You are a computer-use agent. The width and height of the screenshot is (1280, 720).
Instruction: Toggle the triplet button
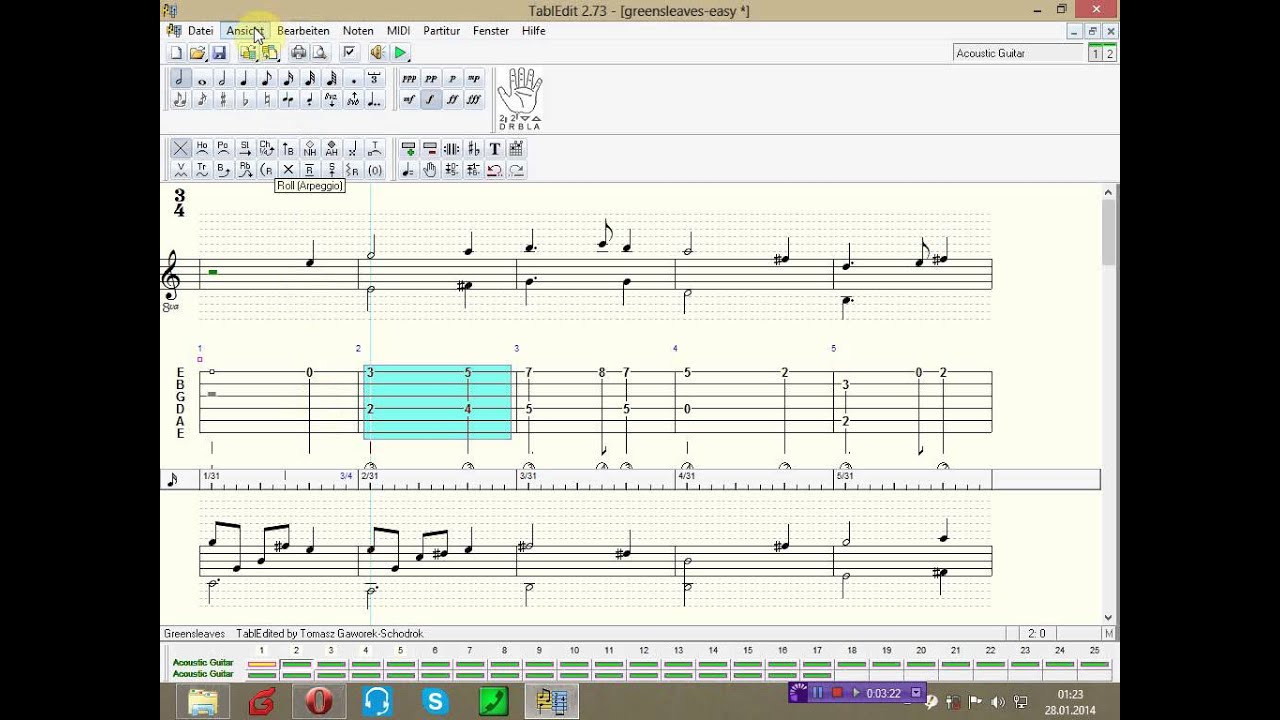click(x=374, y=79)
